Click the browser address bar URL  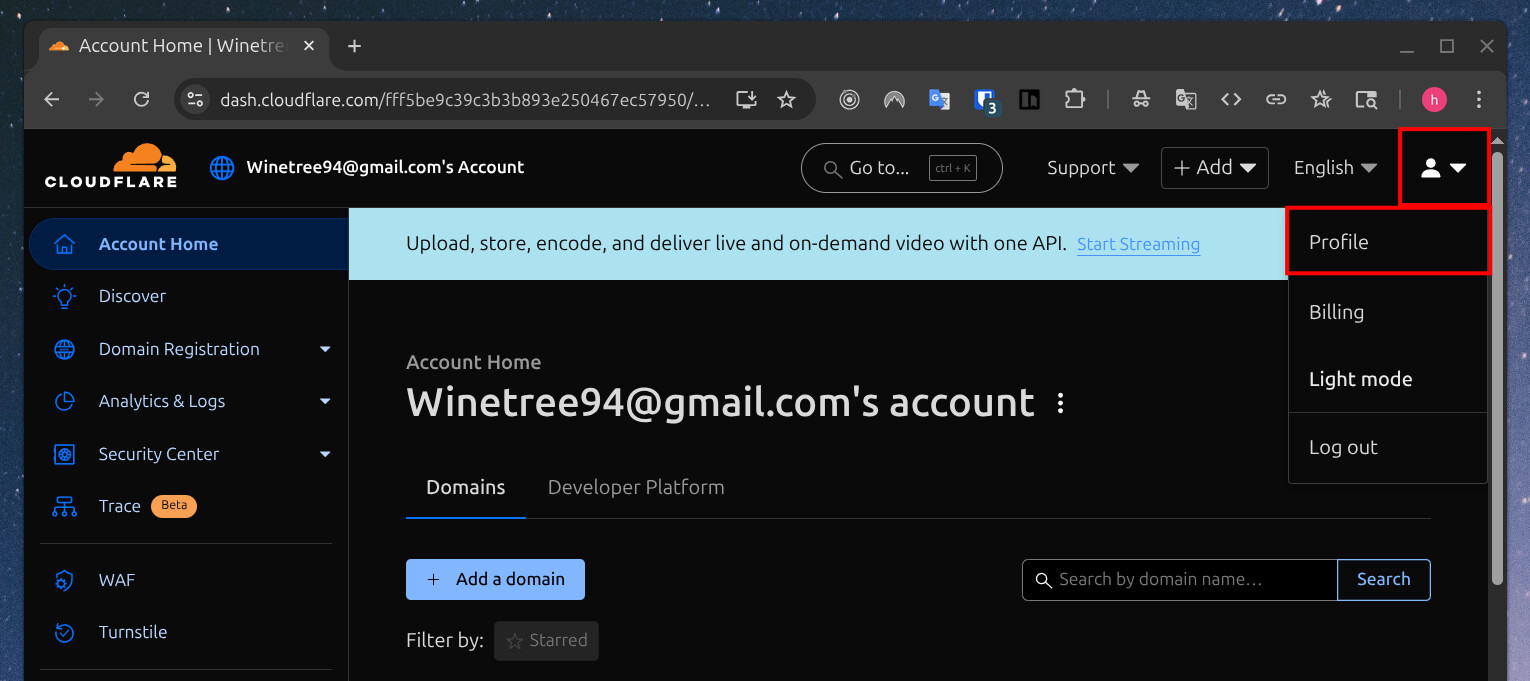tap(465, 99)
